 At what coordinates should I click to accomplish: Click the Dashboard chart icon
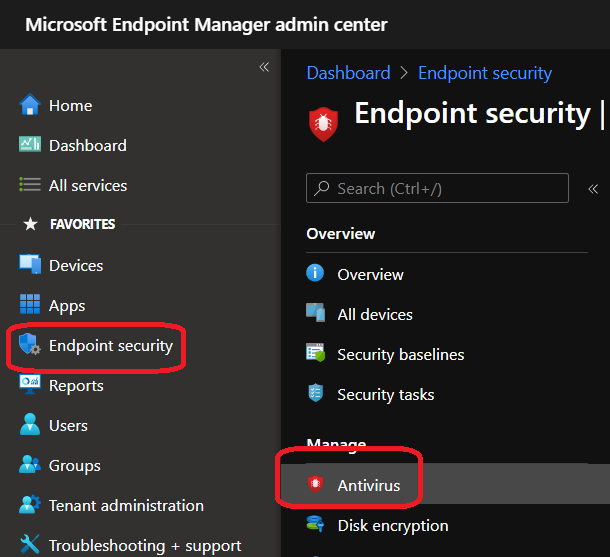(30, 145)
